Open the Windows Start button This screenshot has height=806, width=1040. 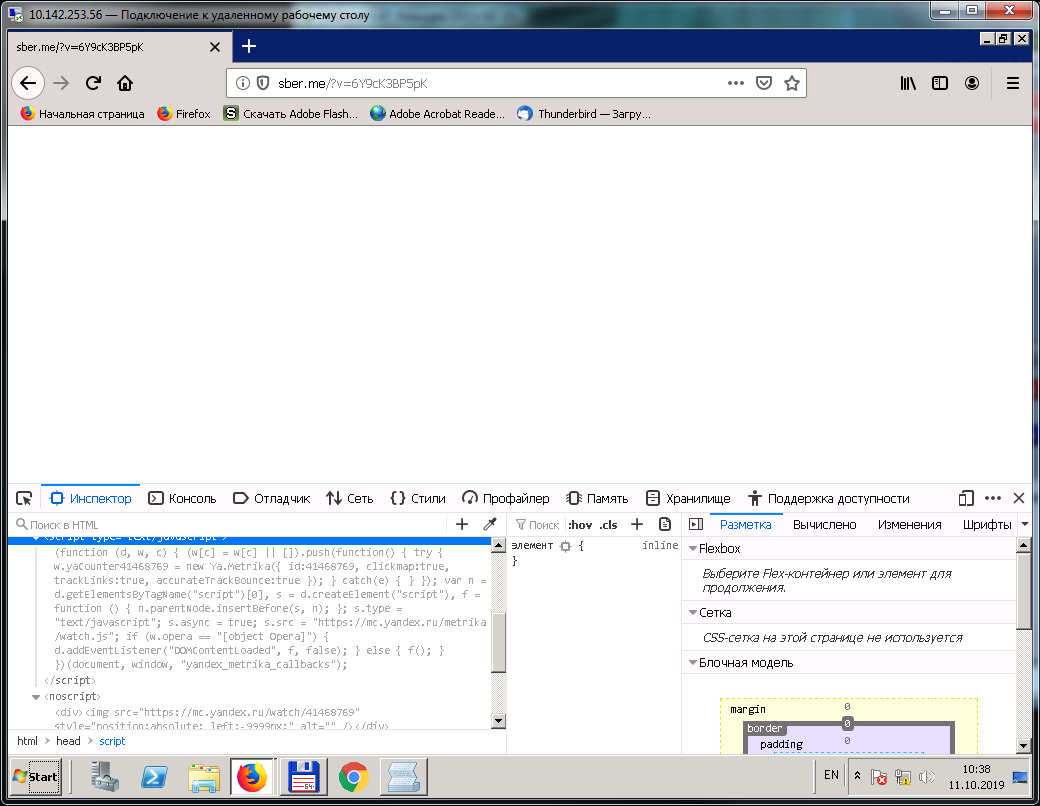point(36,777)
